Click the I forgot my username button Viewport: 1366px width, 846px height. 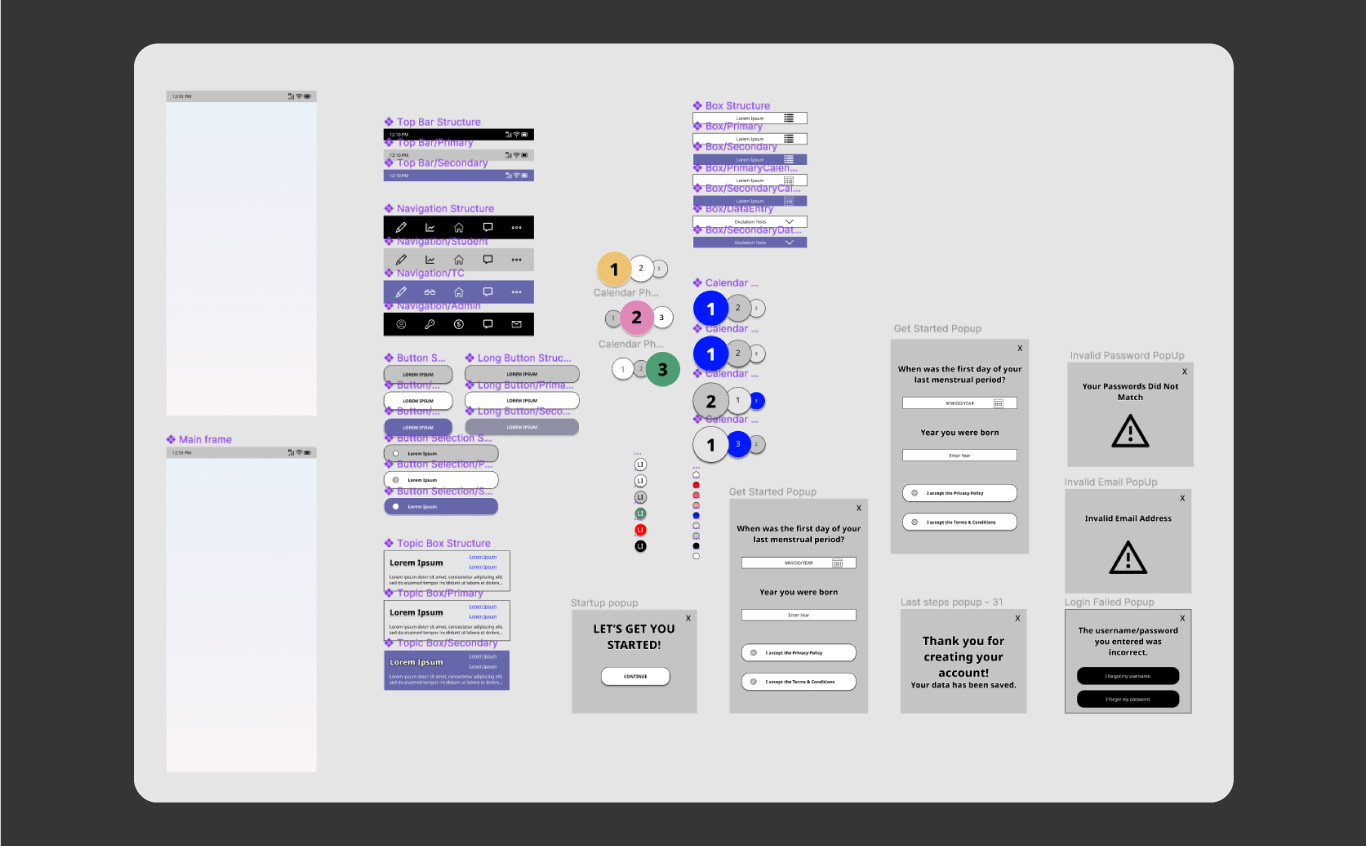tap(1127, 676)
